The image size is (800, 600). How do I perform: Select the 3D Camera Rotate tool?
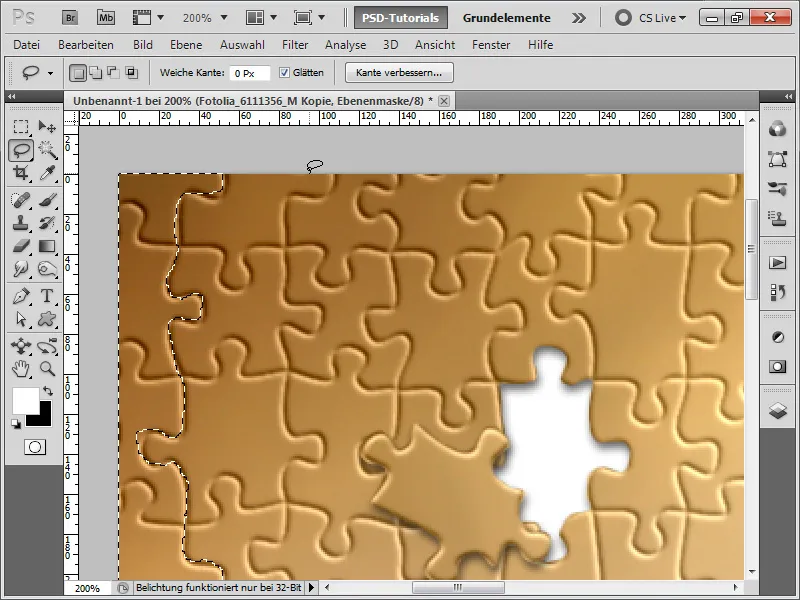[x=47, y=346]
